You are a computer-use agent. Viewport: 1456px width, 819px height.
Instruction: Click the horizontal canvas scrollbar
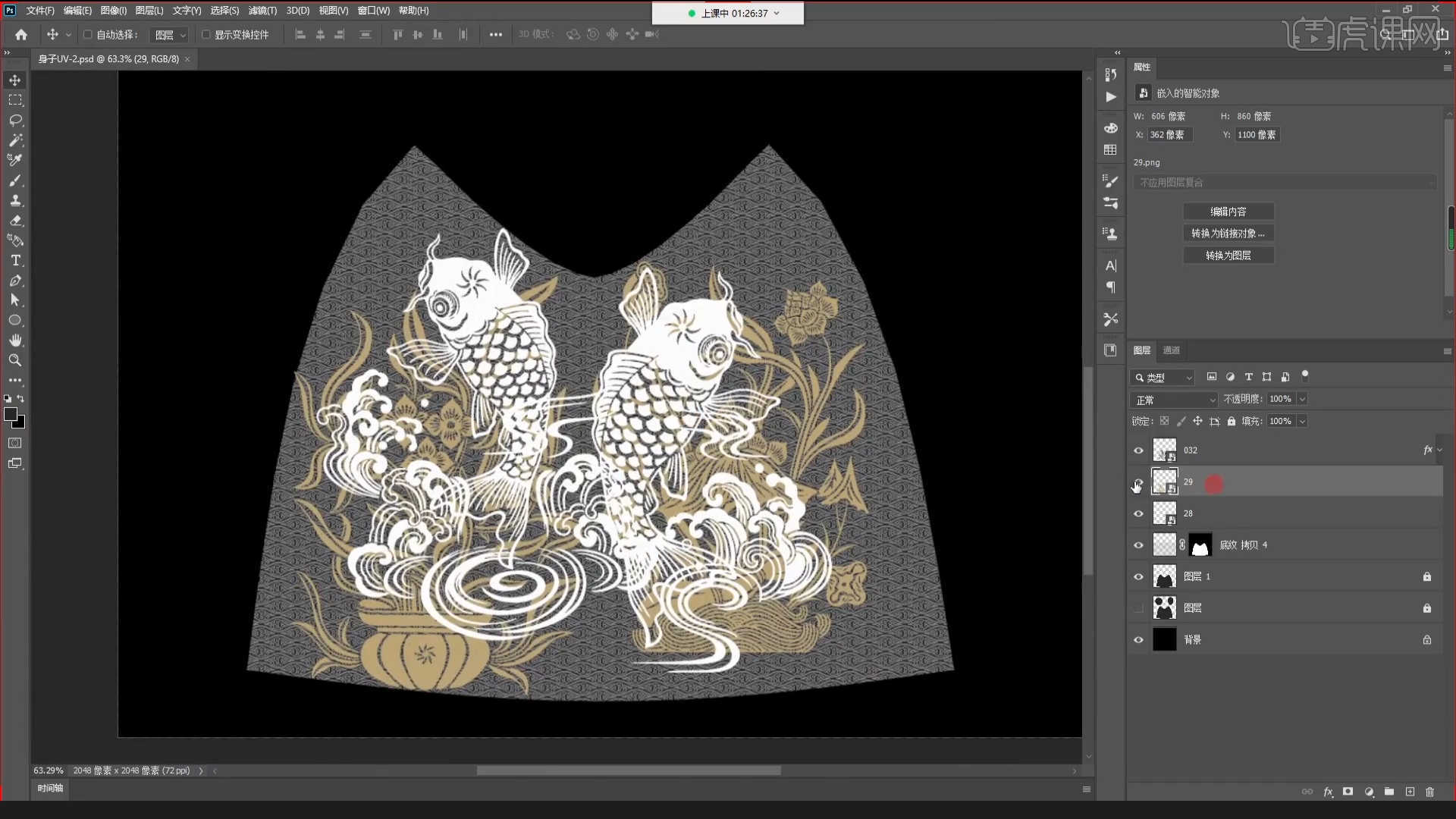tap(629, 770)
